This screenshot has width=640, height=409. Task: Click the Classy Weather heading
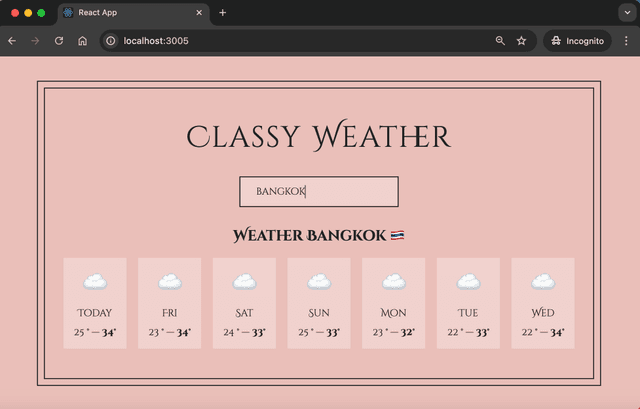tap(319, 136)
